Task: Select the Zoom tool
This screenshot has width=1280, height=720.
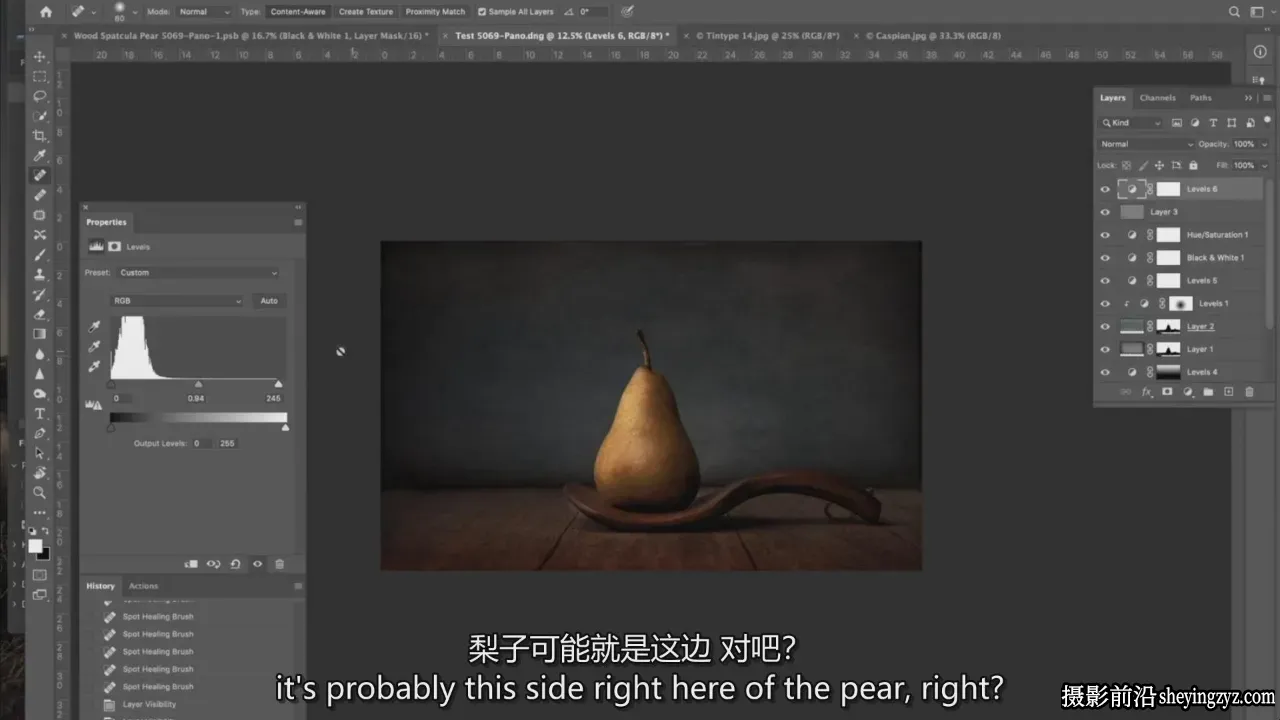Action: (40, 492)
